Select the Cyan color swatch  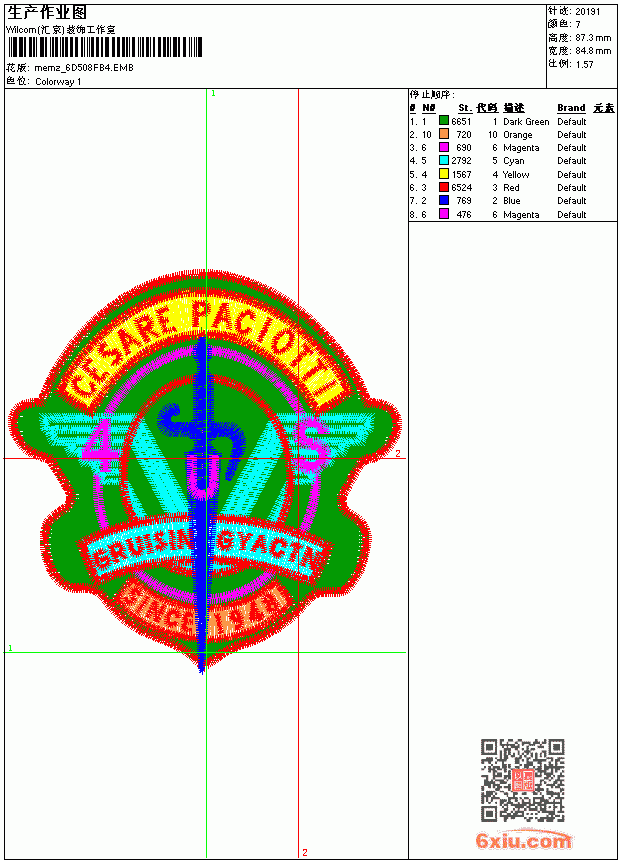444,160
